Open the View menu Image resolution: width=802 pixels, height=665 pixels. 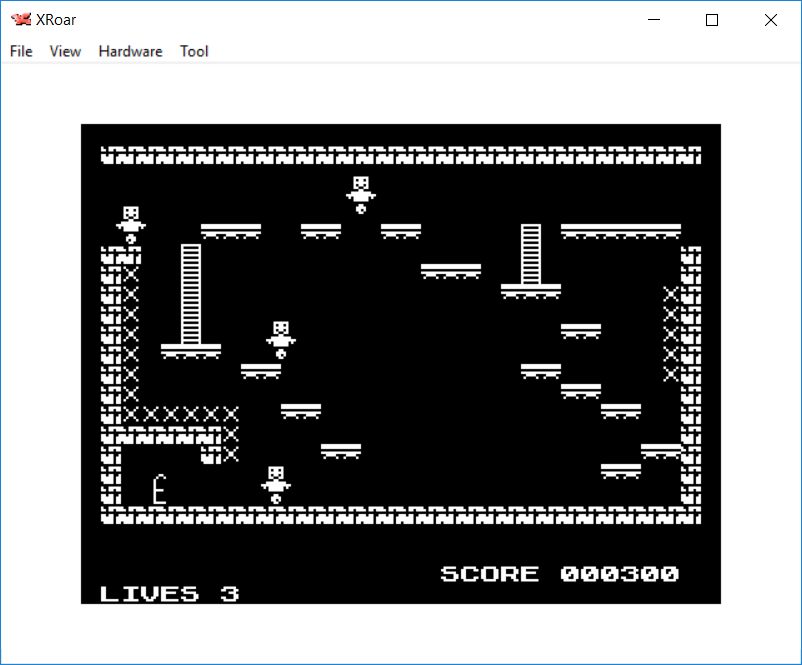(x=65, y=51)
